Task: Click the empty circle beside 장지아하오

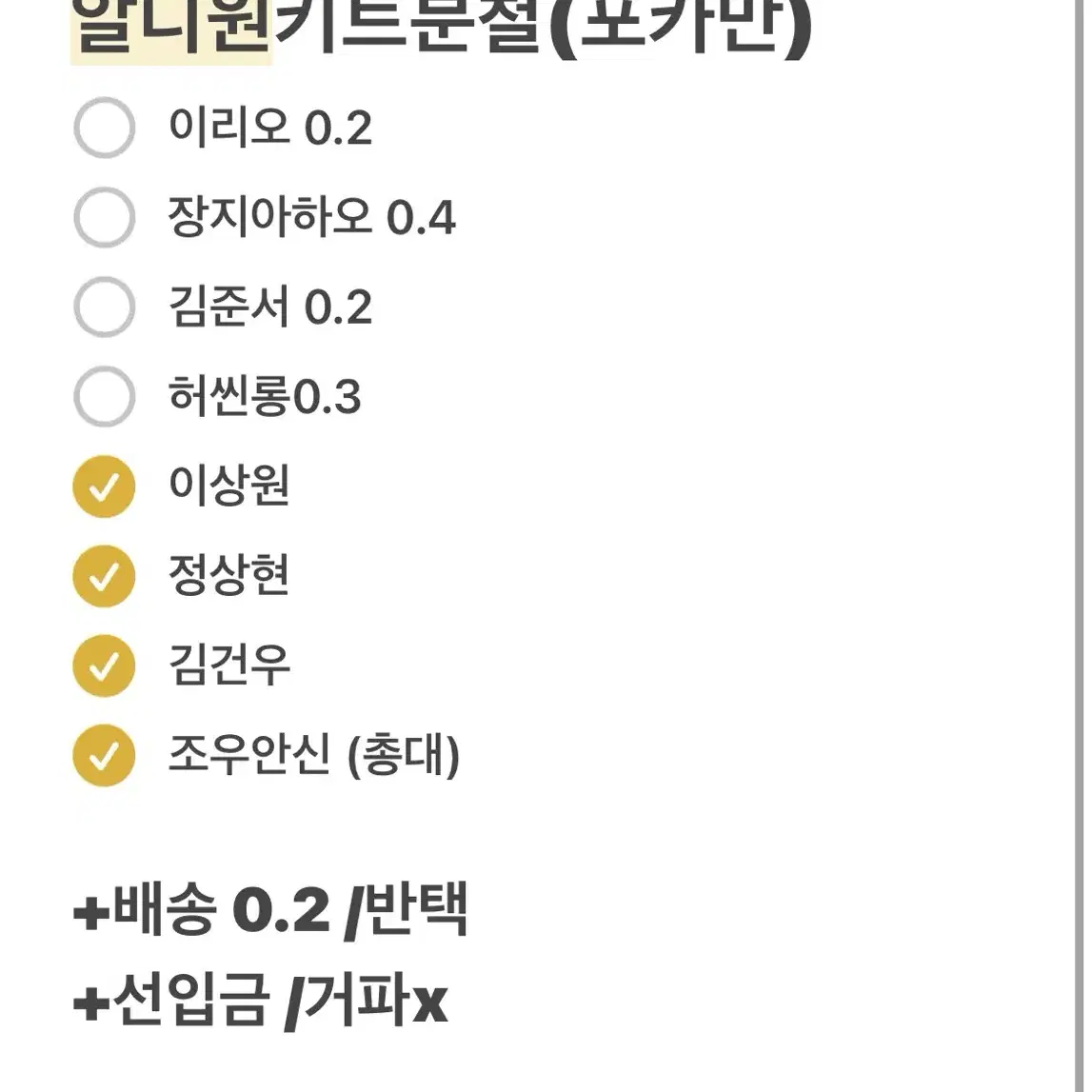Action: pos(104,217)
